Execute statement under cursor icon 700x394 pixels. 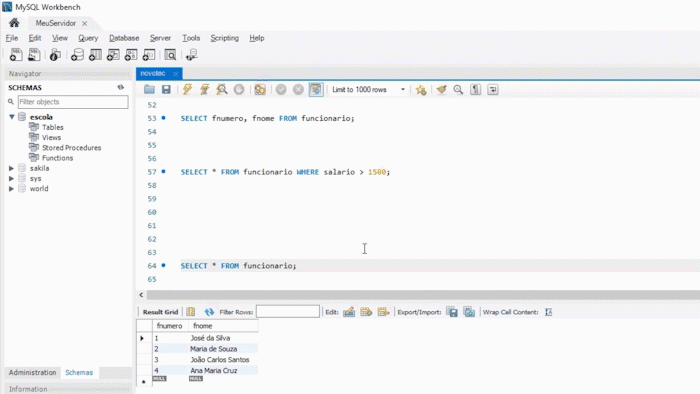[204, 89]
